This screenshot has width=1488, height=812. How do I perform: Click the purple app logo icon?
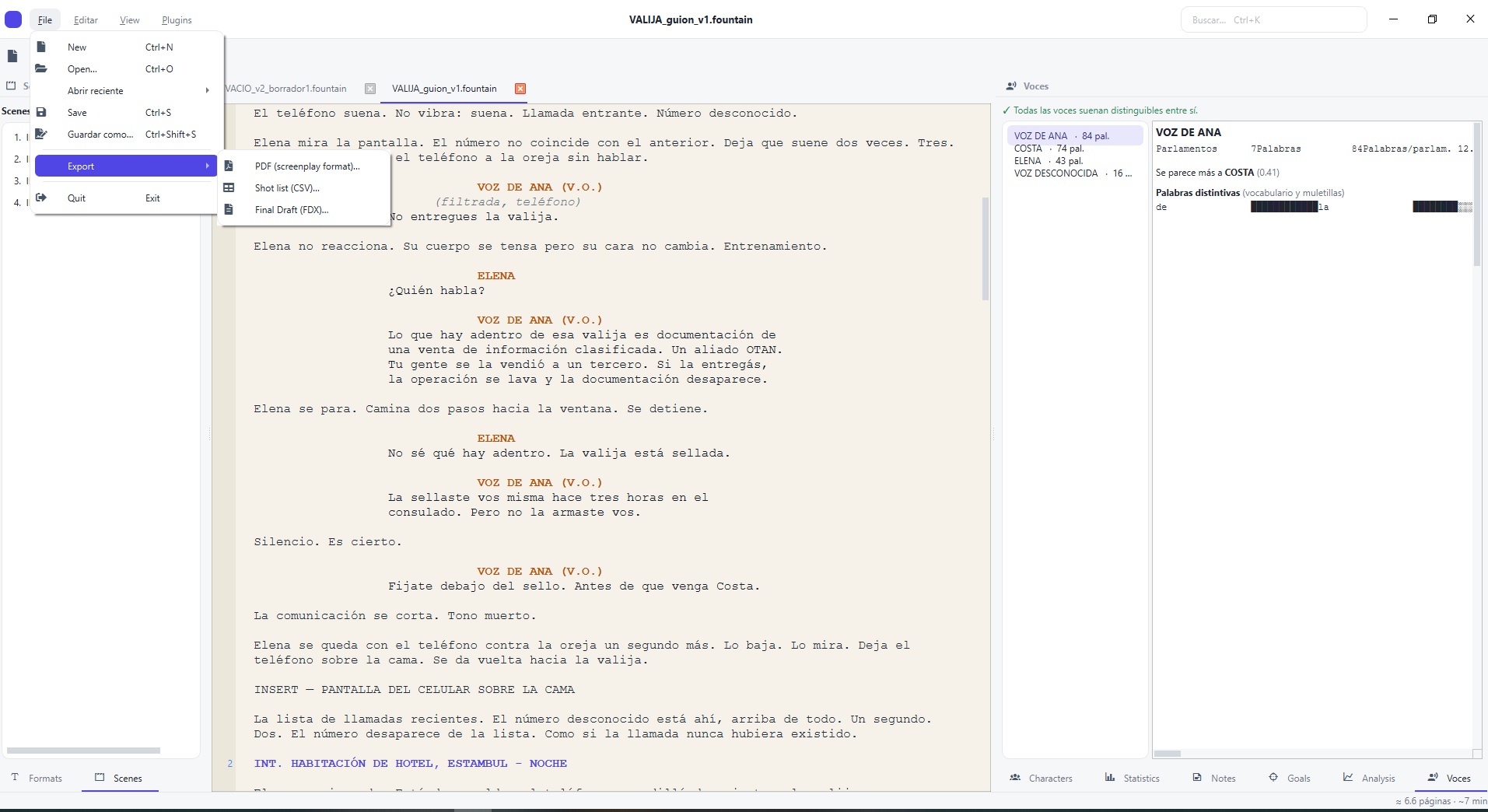tap(13, 19)
